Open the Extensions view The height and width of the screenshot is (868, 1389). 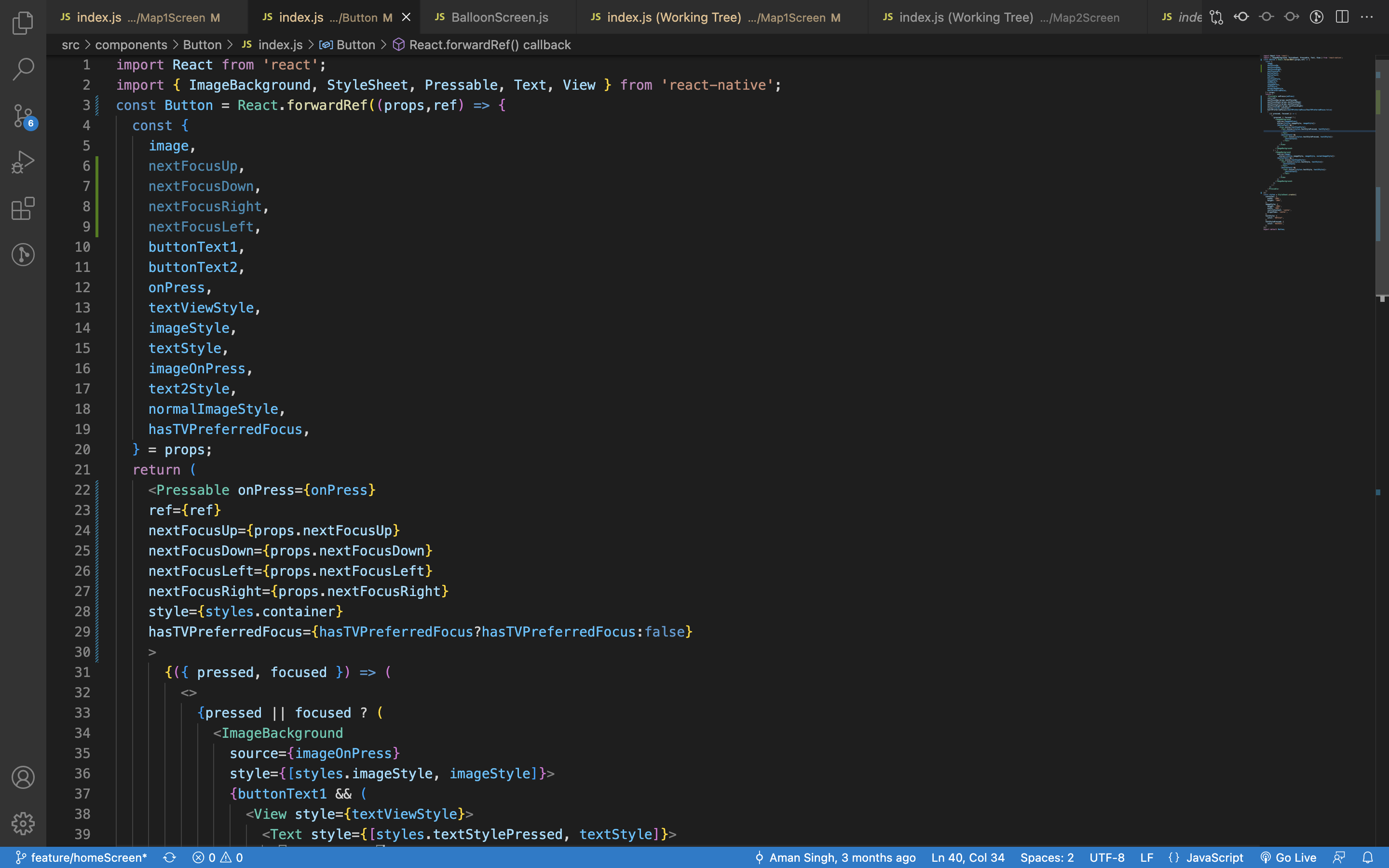pos(23,208)
